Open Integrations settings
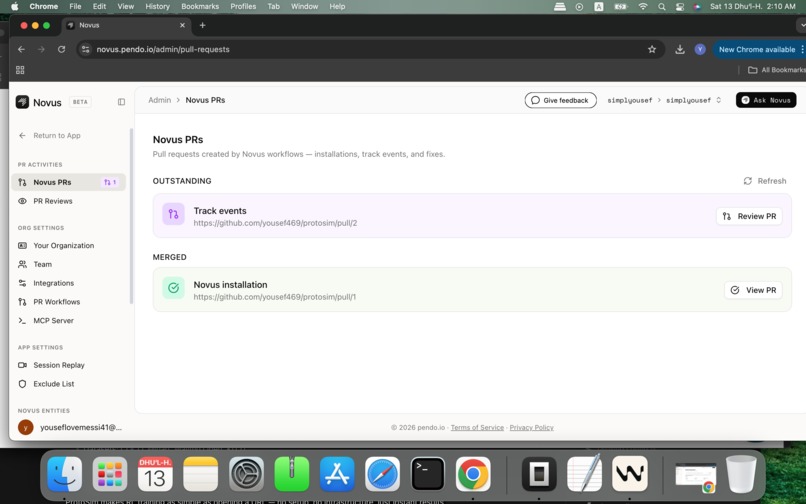Image resolution: width=806 pixels, height=504 pixels. 68,283
